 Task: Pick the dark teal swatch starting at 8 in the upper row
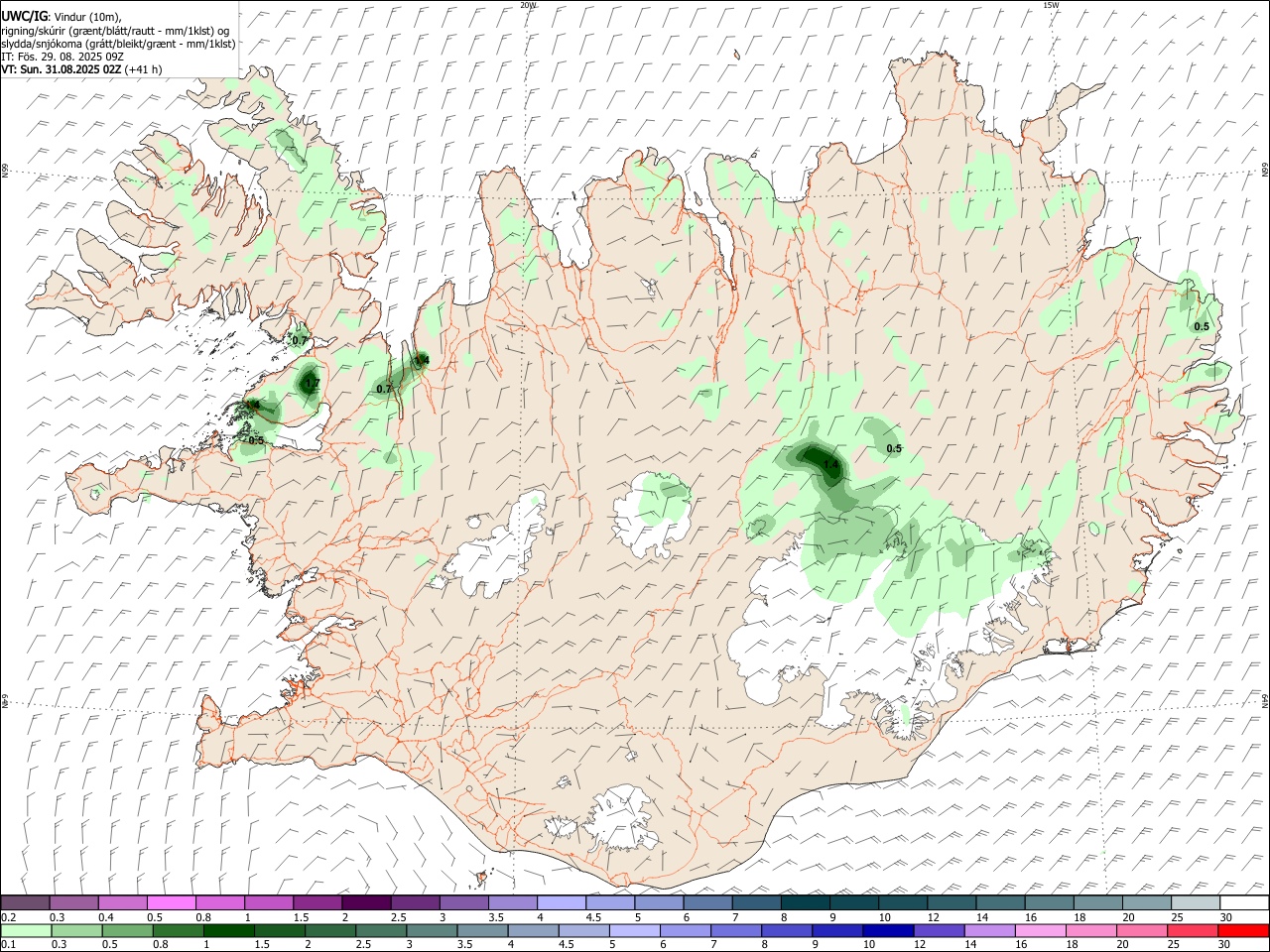tap(805, 903)
